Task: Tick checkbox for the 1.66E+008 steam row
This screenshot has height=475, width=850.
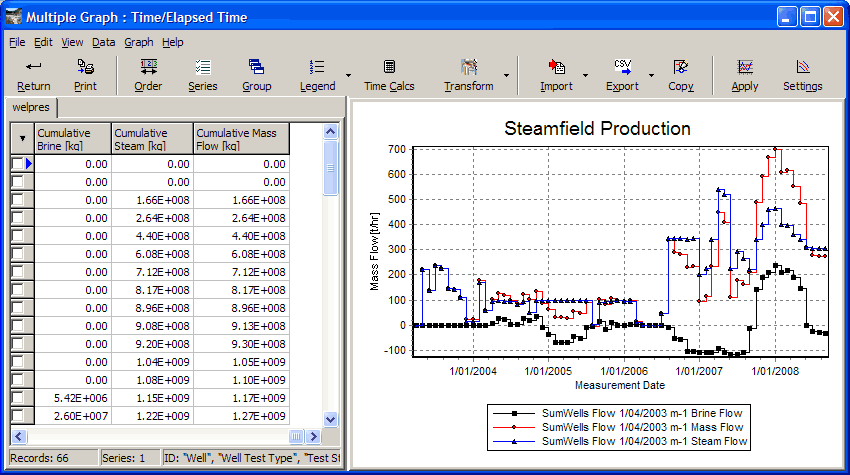Action: pyautogui.click(x=17, y=200)
